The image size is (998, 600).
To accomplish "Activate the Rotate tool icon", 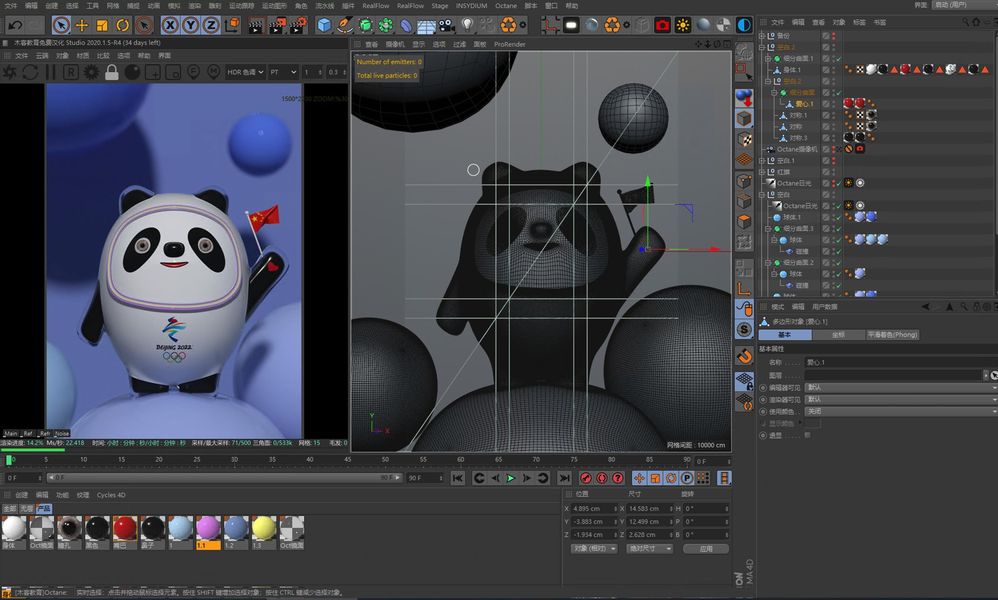I will (x=123, y=25).
